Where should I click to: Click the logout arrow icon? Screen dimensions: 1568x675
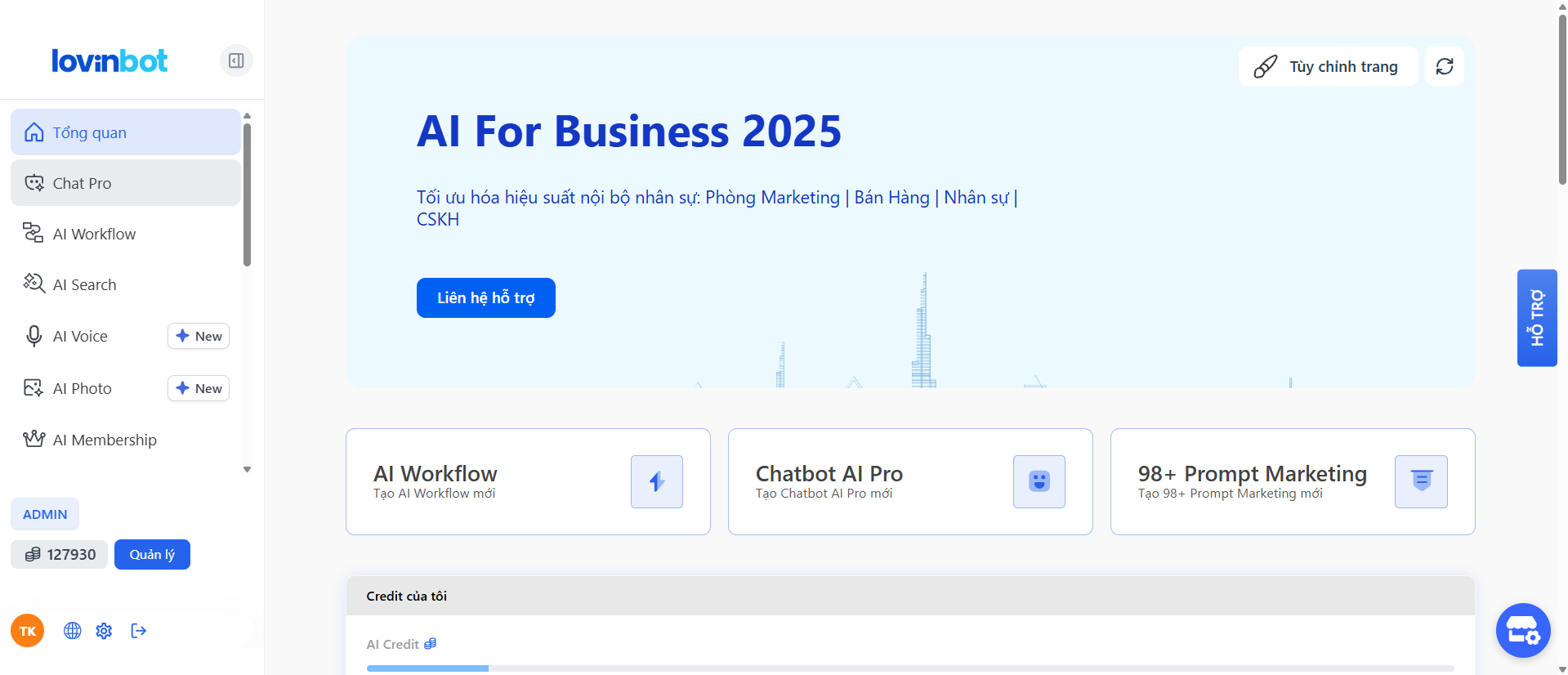point(139,631)
